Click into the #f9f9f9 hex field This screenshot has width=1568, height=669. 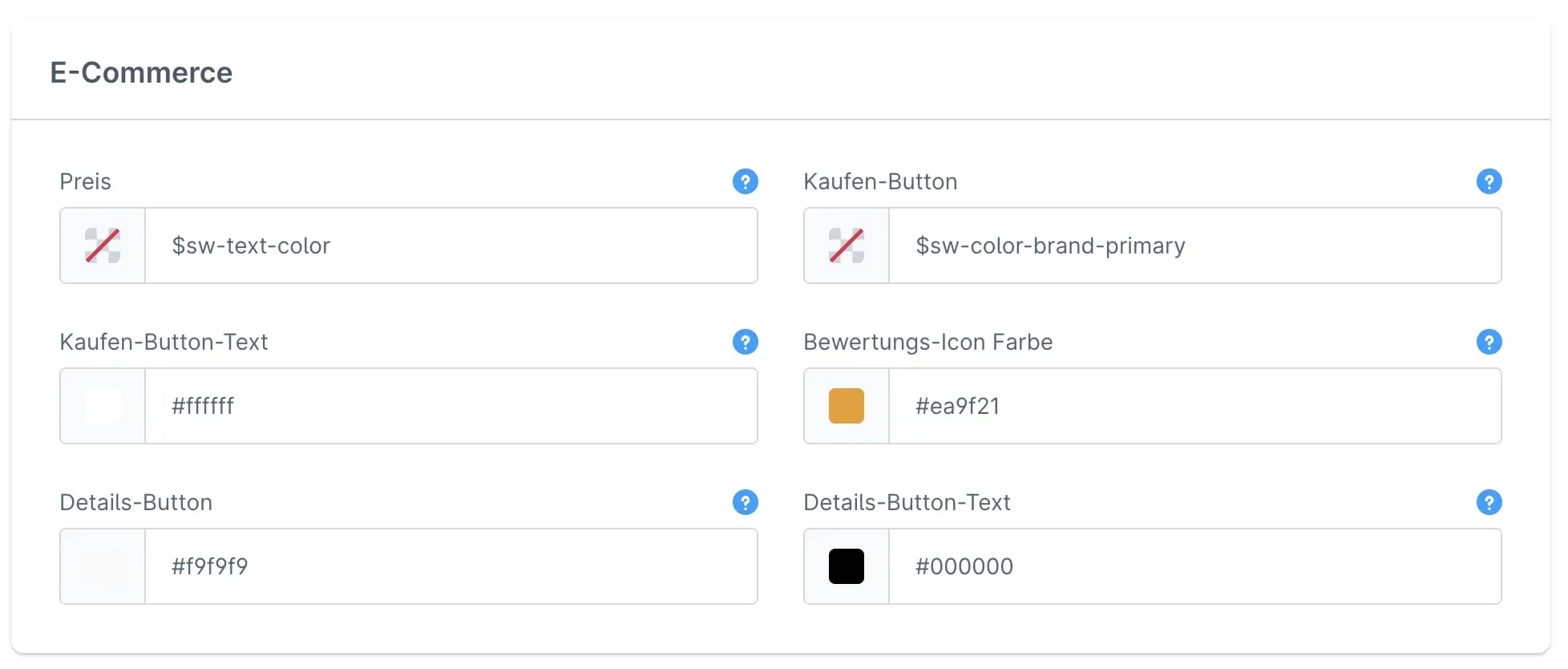tap(451, 566)
